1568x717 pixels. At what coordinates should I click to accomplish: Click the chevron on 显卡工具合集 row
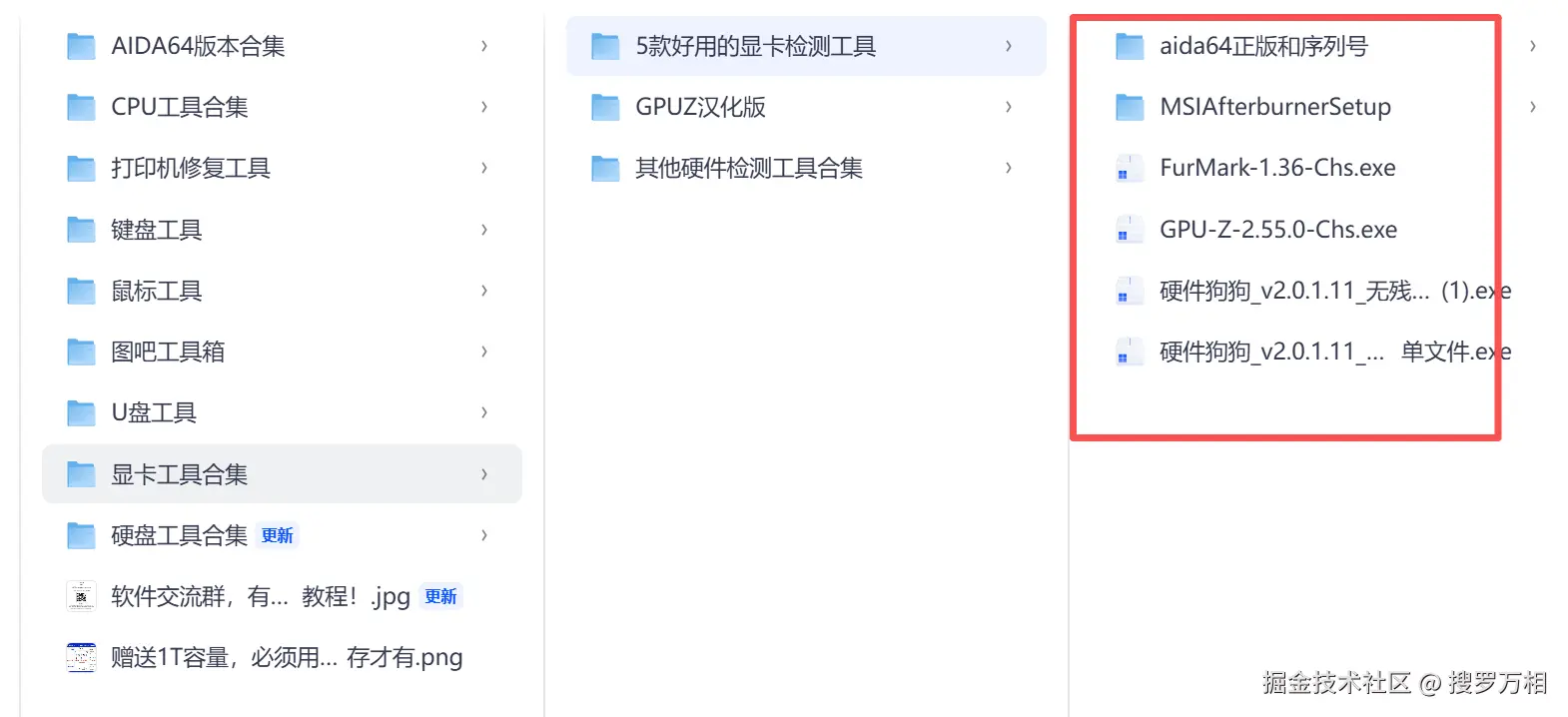(x=484, y=474)
